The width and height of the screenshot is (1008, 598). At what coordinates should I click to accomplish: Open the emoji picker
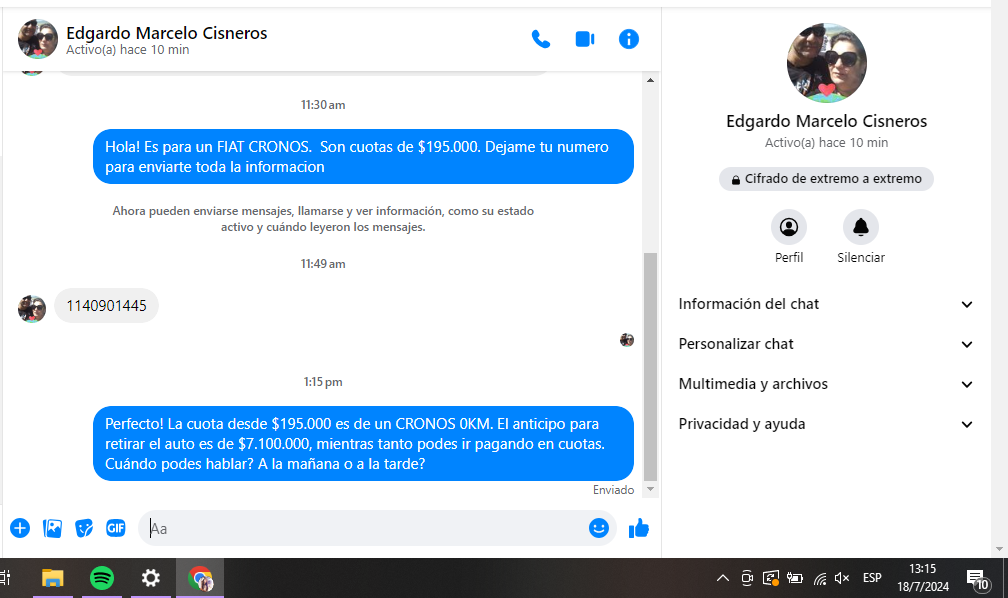click(599, 528)
